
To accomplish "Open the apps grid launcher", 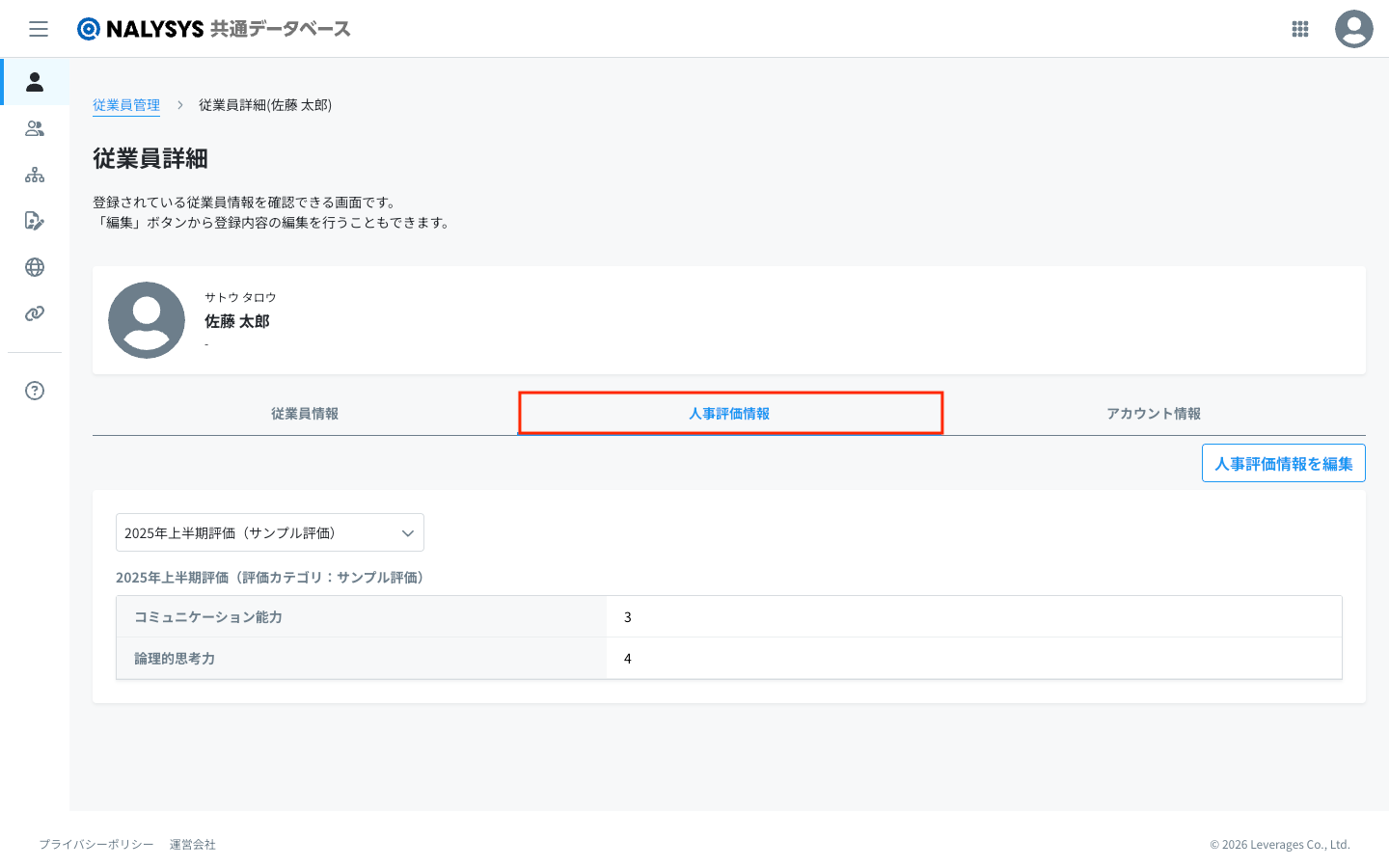I will pyautogui.click(x=1300, y=29).
